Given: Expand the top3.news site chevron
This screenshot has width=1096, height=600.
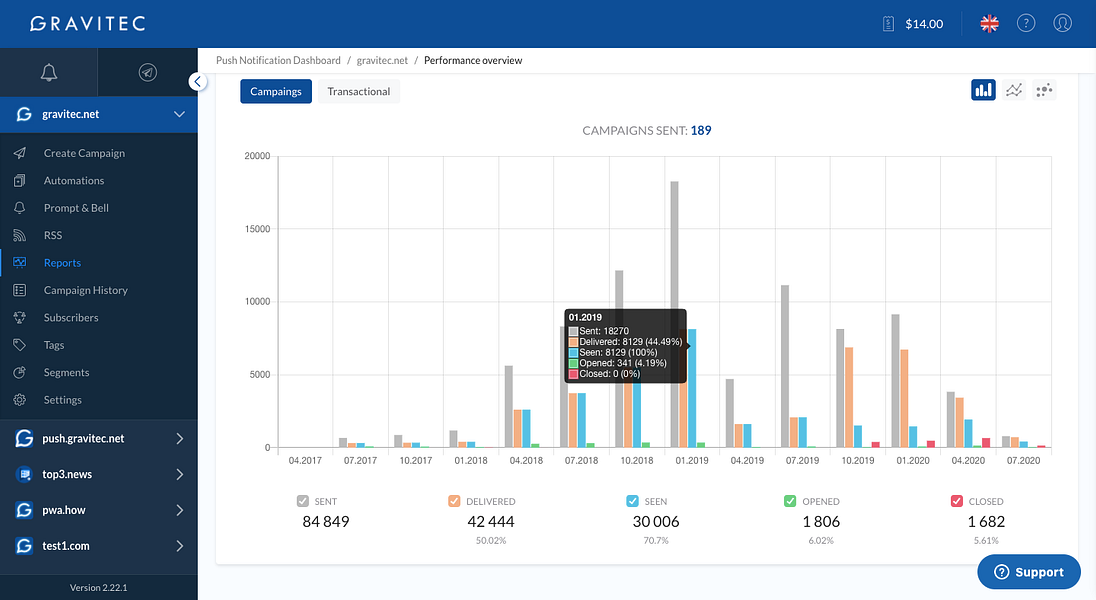Looking at the screenshot, I should coord(180,474).
